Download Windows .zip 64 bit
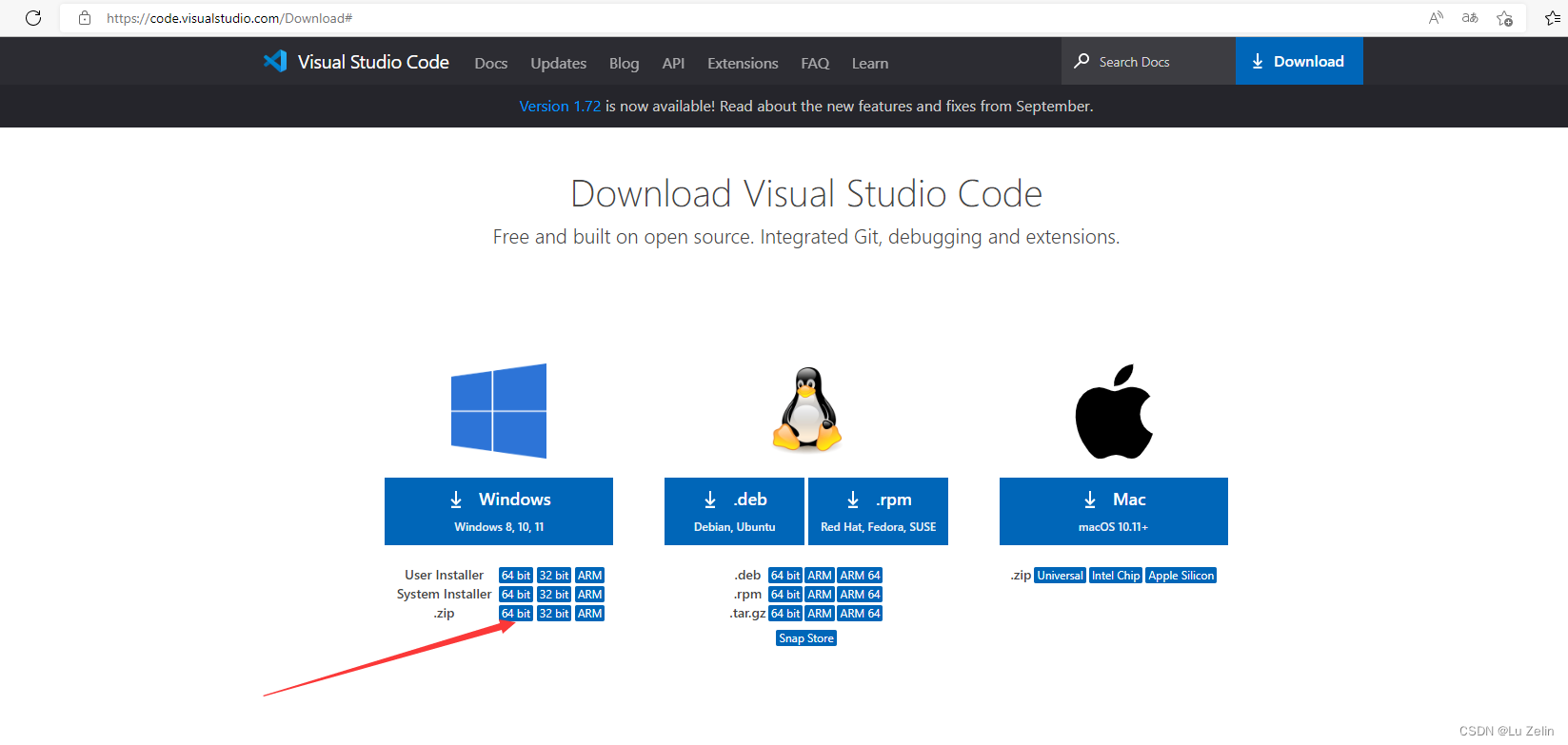This screenshot has height=745, width=1568. 516,614
